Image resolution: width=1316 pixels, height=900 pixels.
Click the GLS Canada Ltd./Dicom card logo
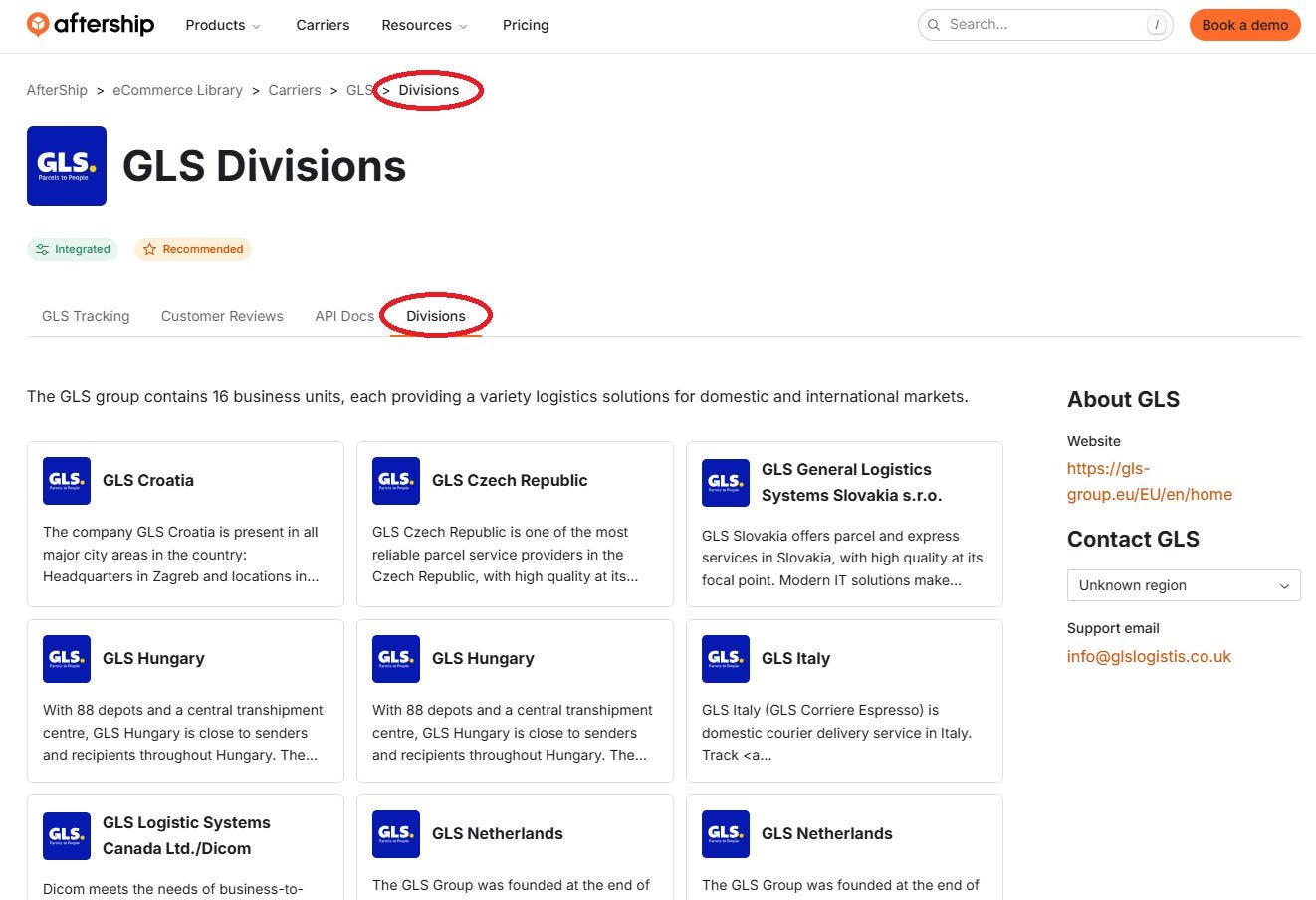[x=67, y=836]
